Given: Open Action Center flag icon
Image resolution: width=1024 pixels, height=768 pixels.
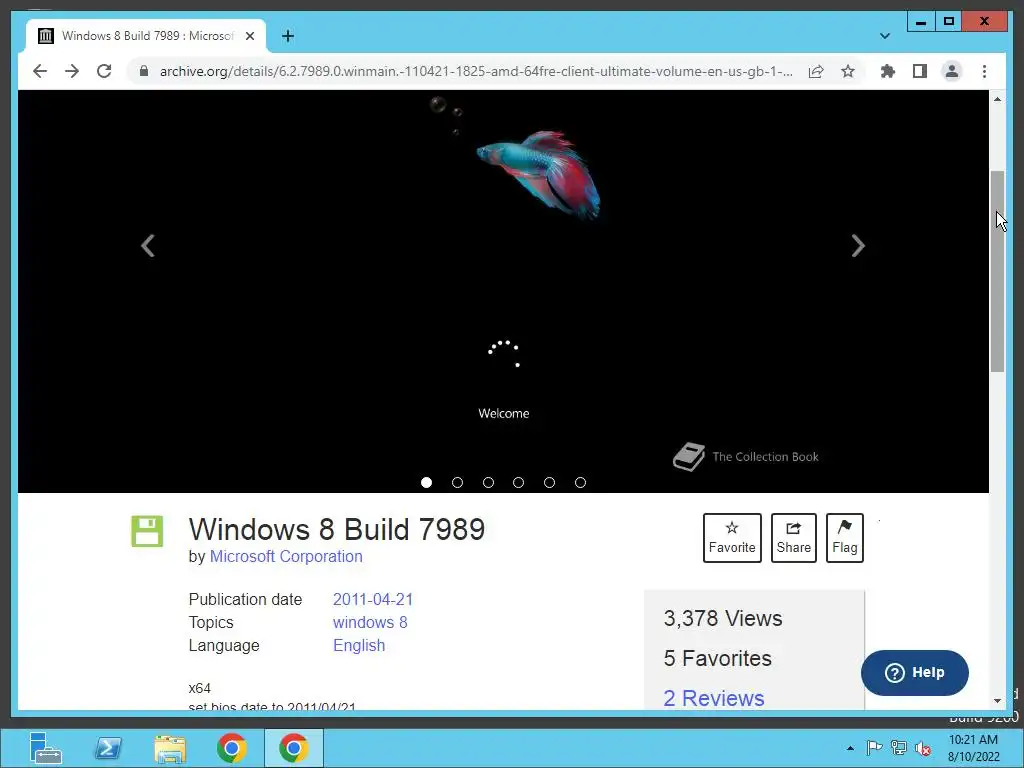Looking at the screenshot, I should (874, 748).
